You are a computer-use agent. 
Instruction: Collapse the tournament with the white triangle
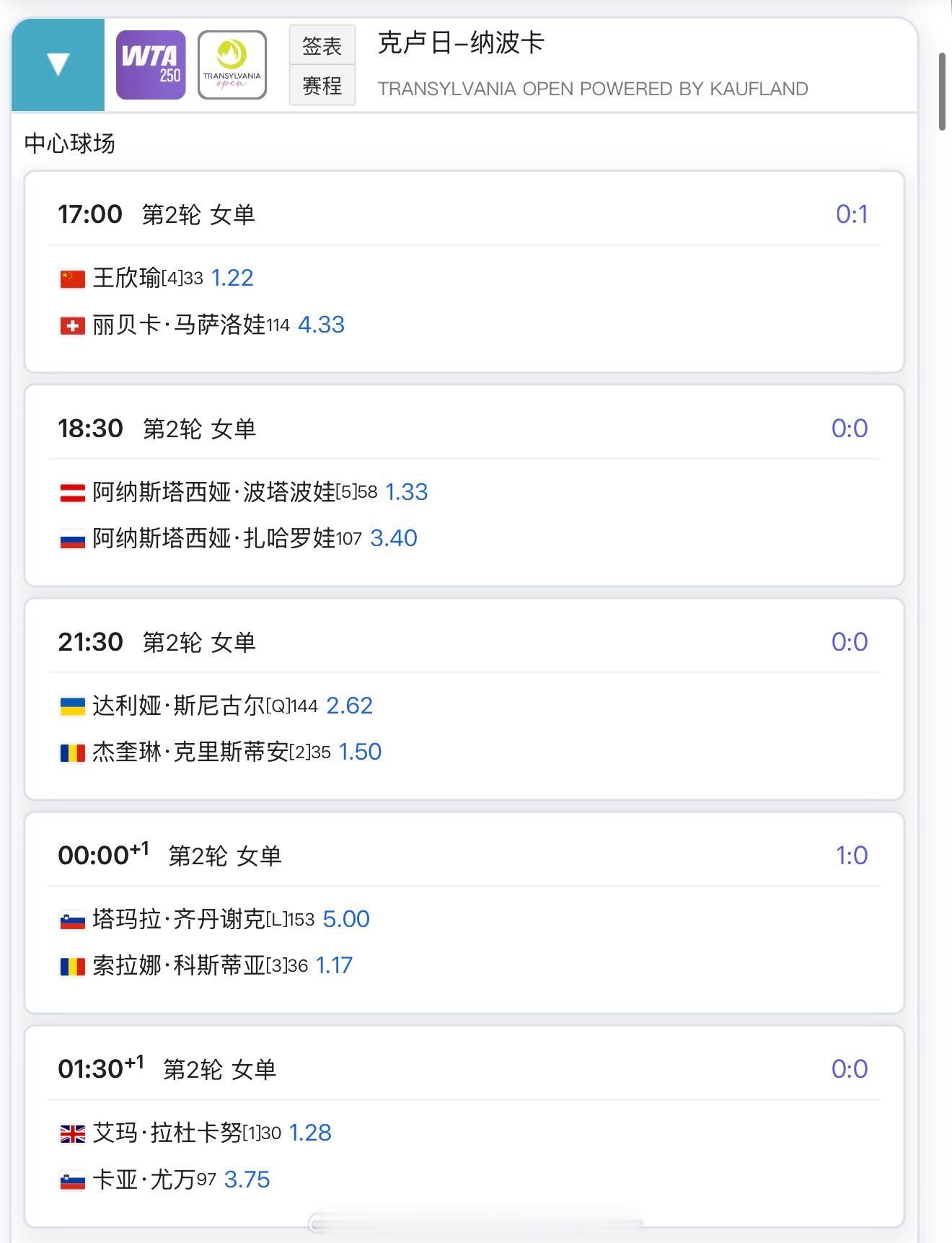pyautogui.click(x=58, y=65)
